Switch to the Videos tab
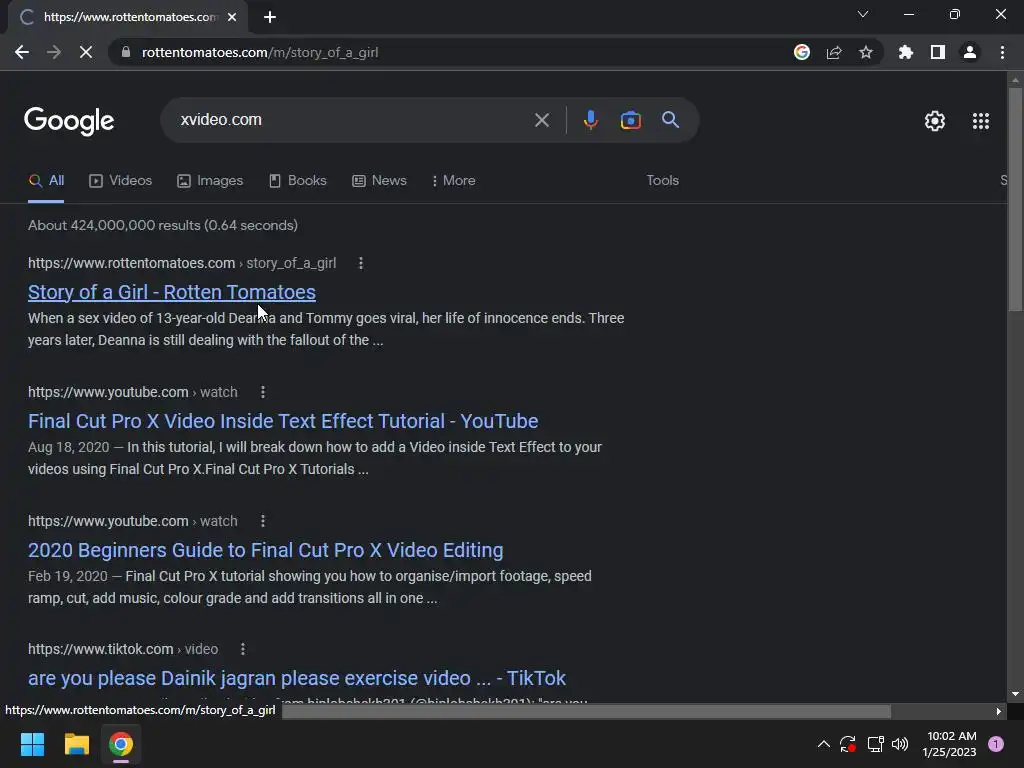The height and width of the screenshot is (768, 1024). [121, 181]
